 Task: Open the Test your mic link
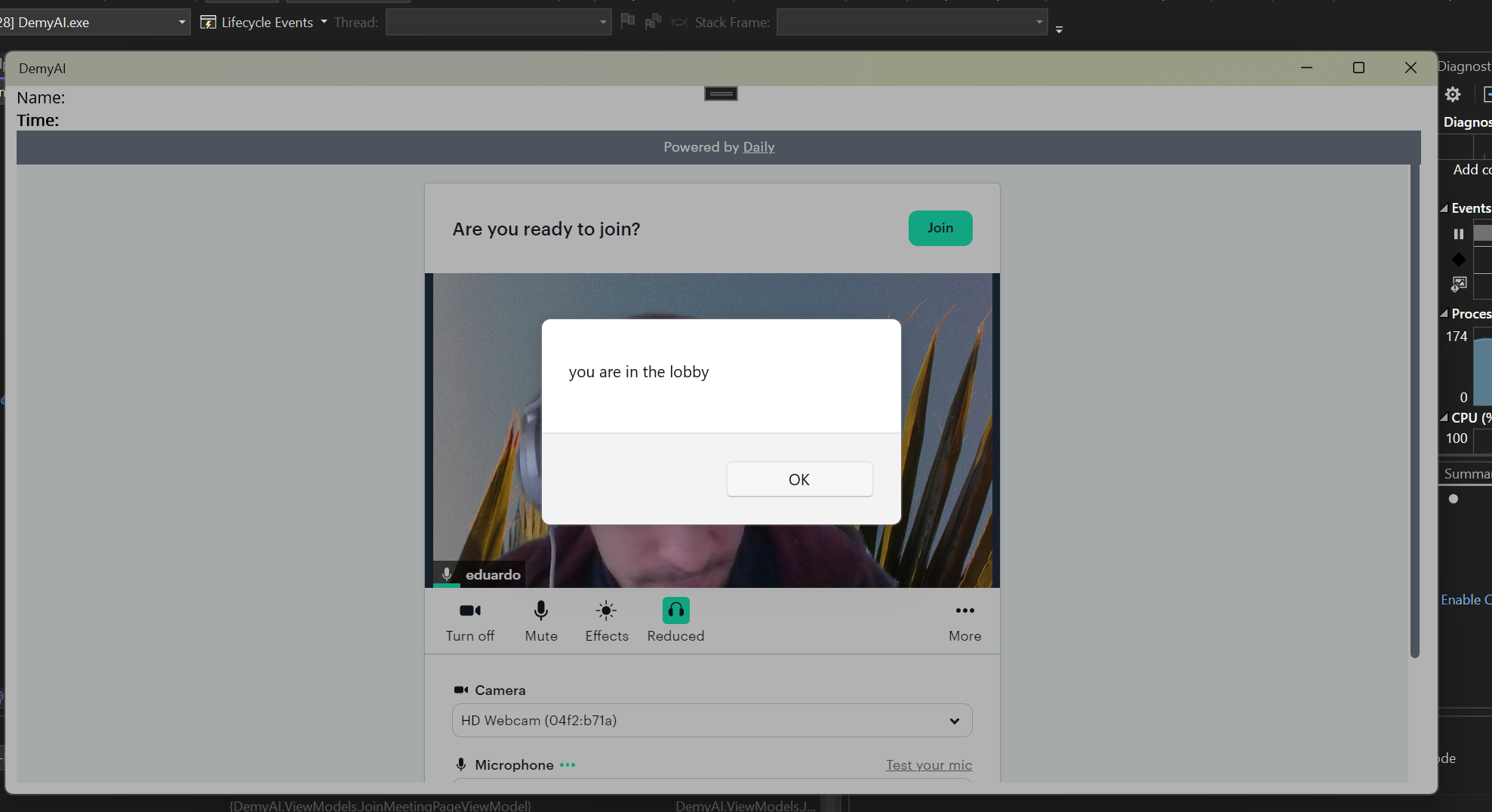coord(929,764)
